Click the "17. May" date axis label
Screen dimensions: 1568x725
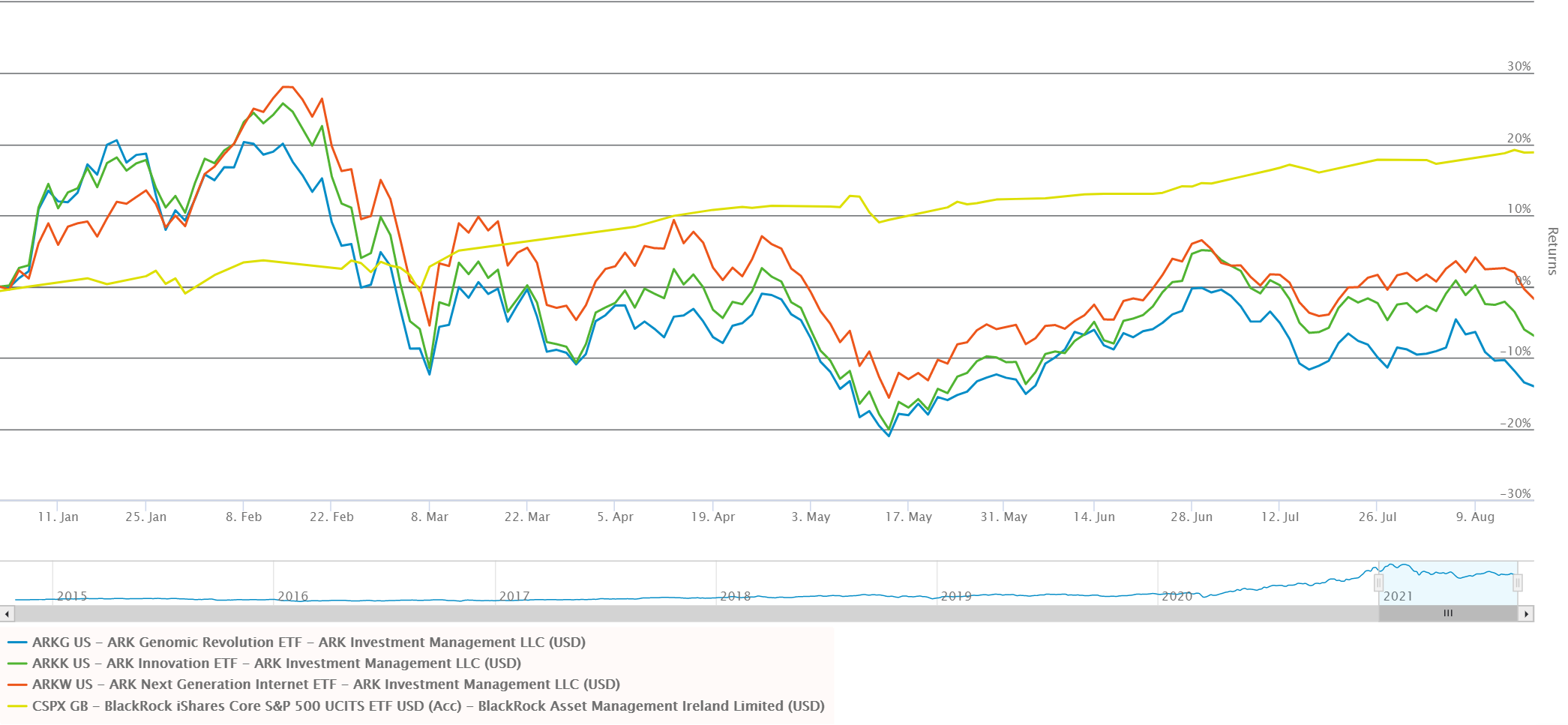pyautogui.click(x=909, y=517)
